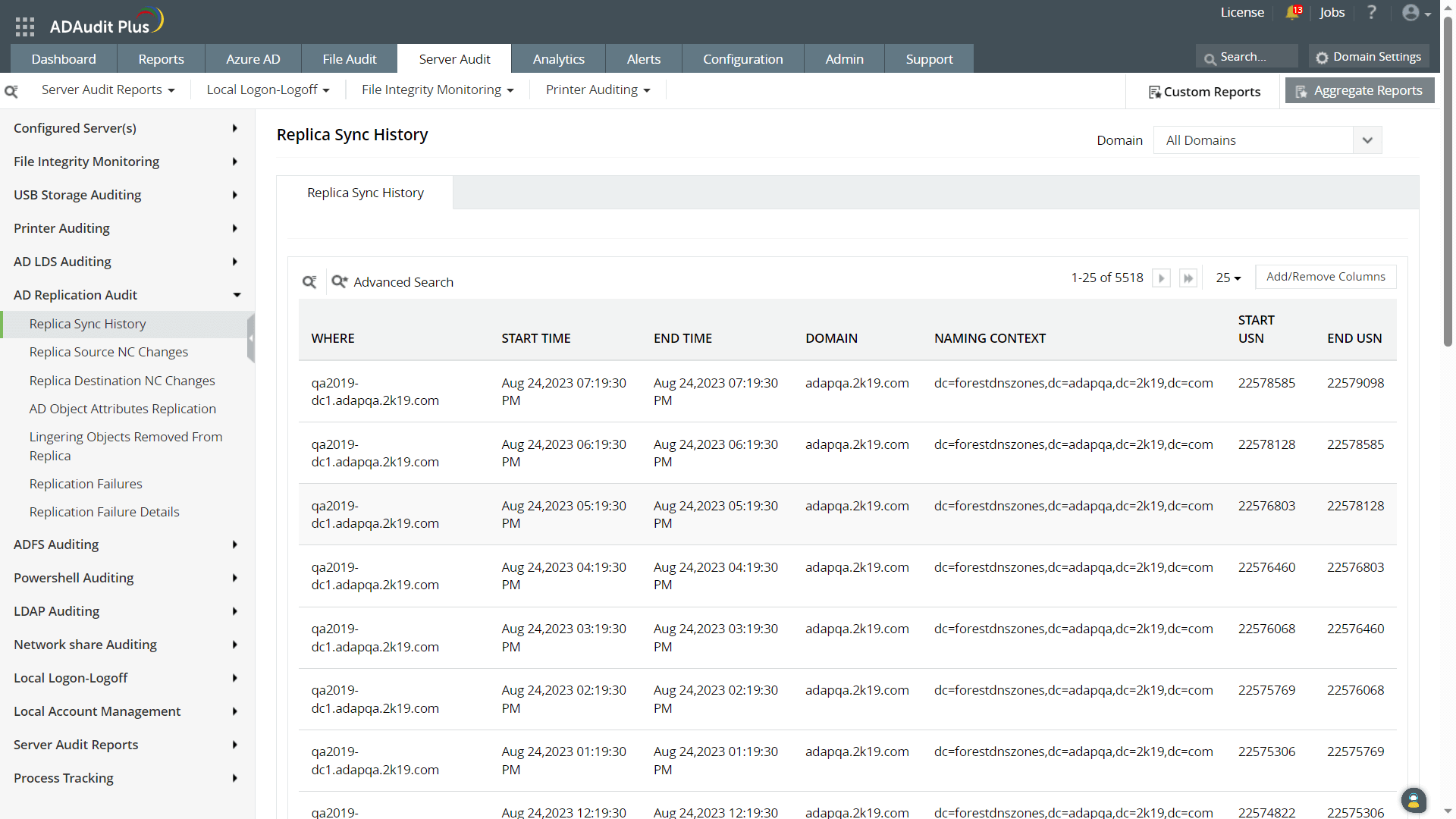Open the All Domains dropdown
The height and width of the screenshot is (819, 1456).
pos(1267,140)
